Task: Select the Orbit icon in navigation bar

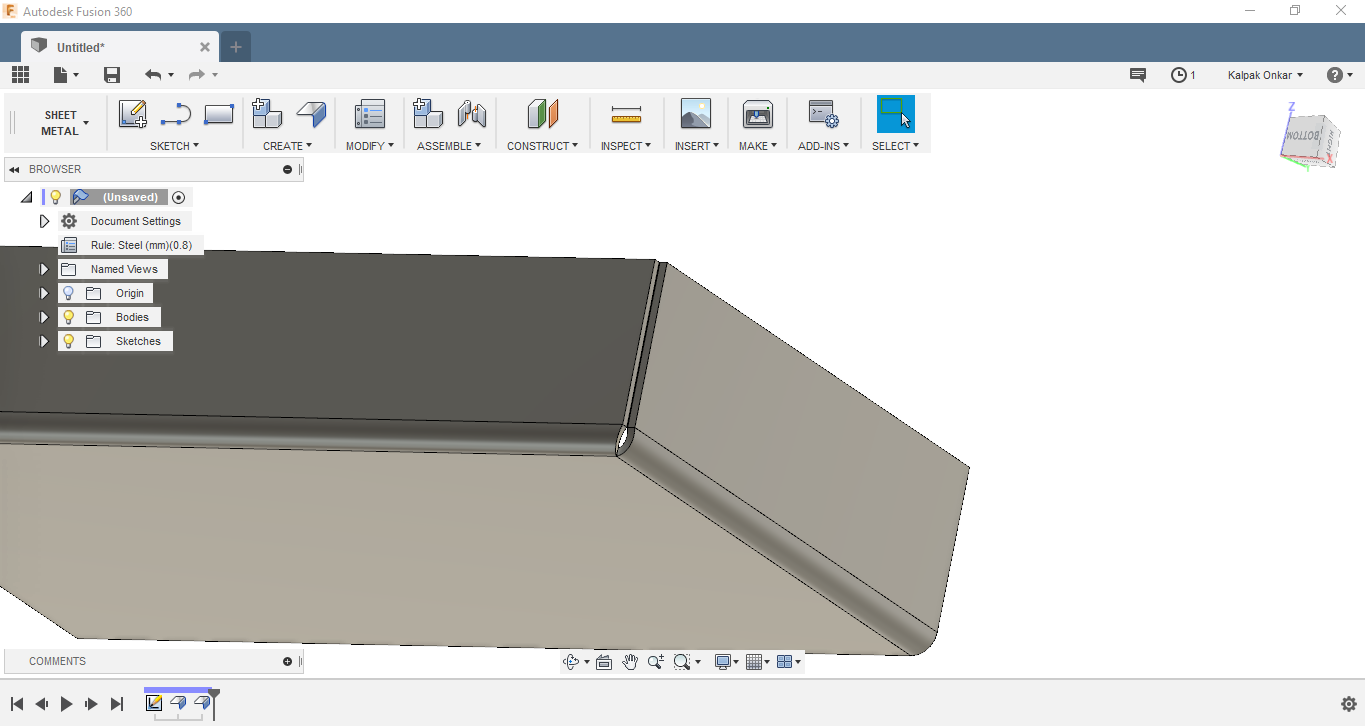Action: [x=569, y=661]
